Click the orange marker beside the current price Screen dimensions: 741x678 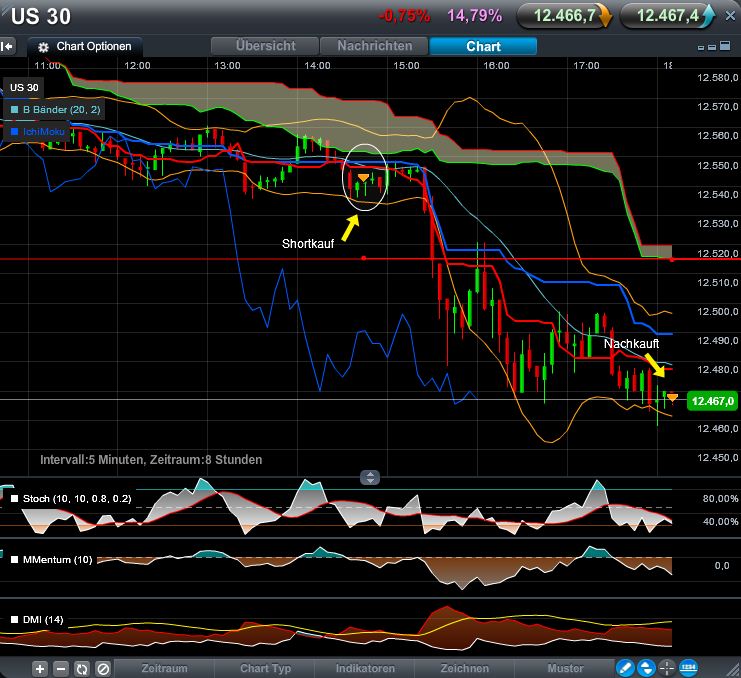(672, 398)
